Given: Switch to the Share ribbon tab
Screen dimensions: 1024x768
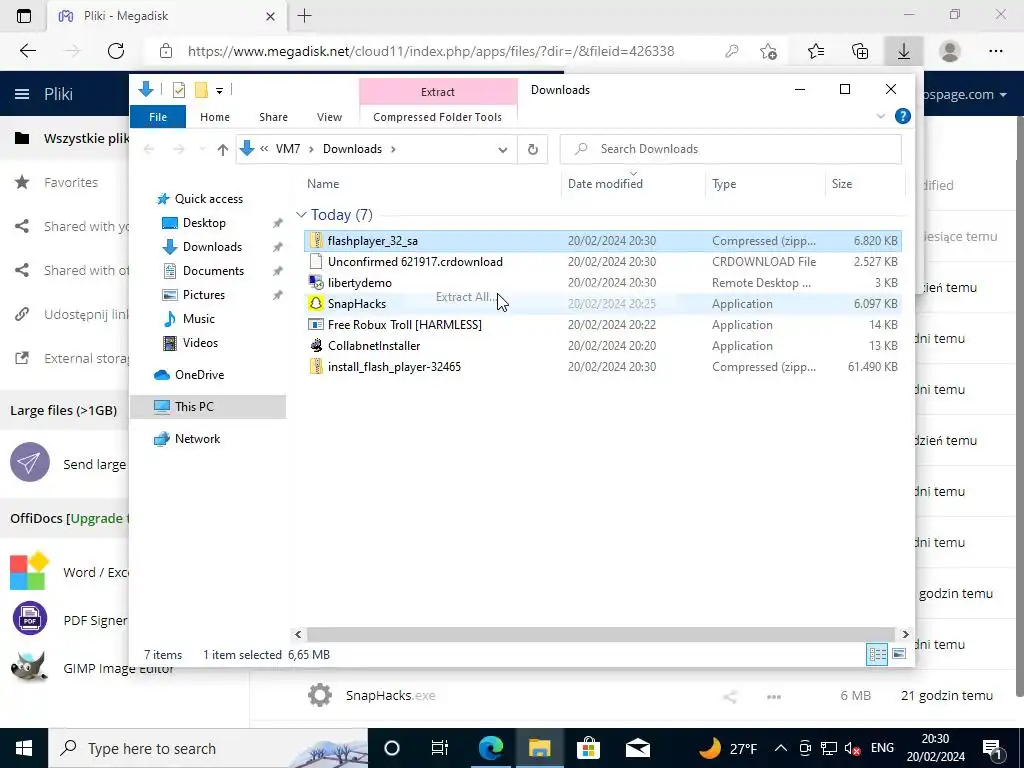Looking at the screenshot, I should pyautogui.click(x=273, y=117).
